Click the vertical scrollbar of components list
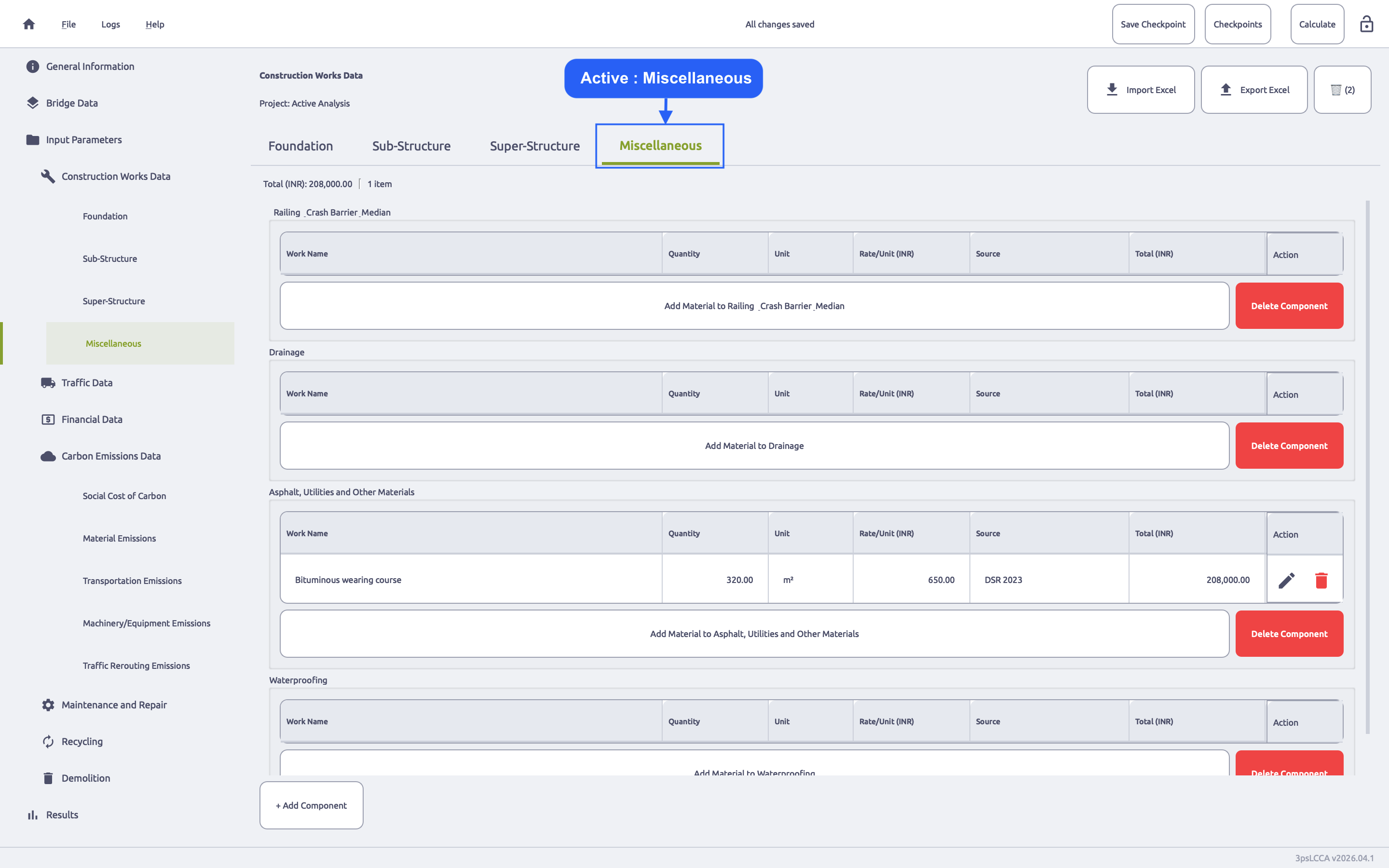 pos(1368,467)
